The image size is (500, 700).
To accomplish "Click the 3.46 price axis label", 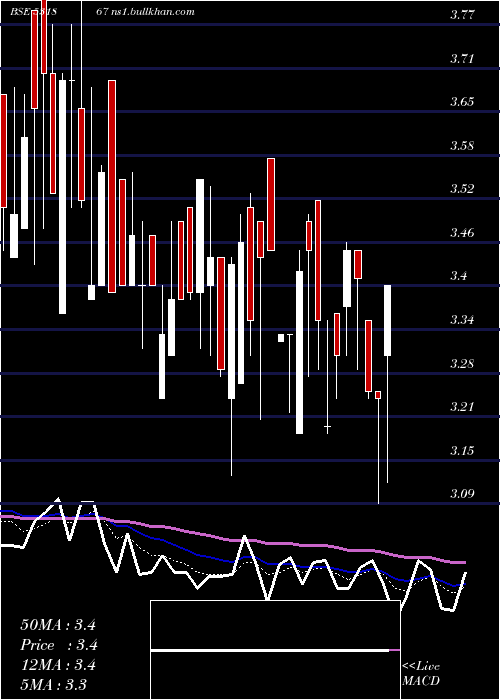I will [462, 233].
